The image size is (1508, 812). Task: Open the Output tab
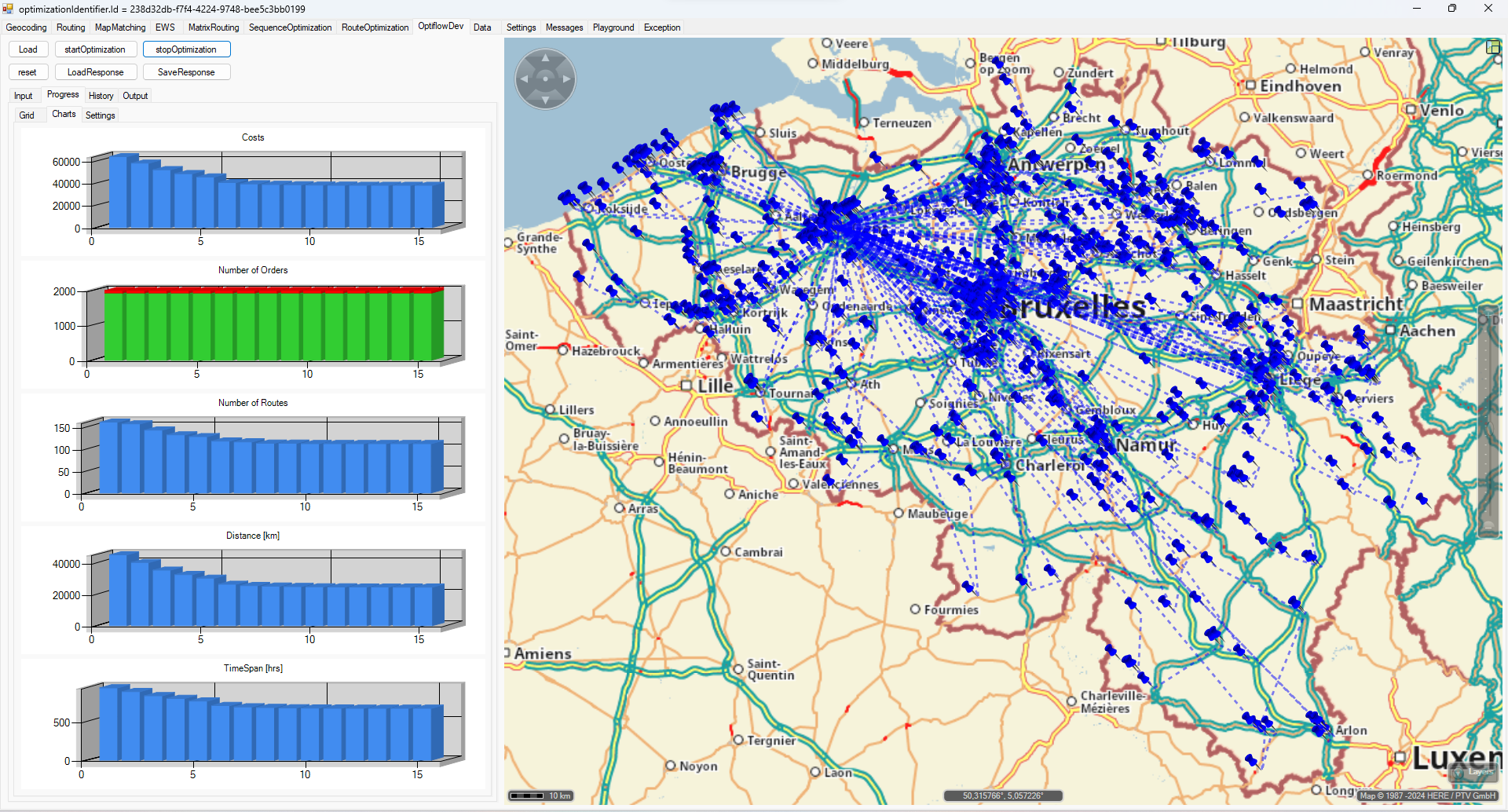[x=135, y=96]
